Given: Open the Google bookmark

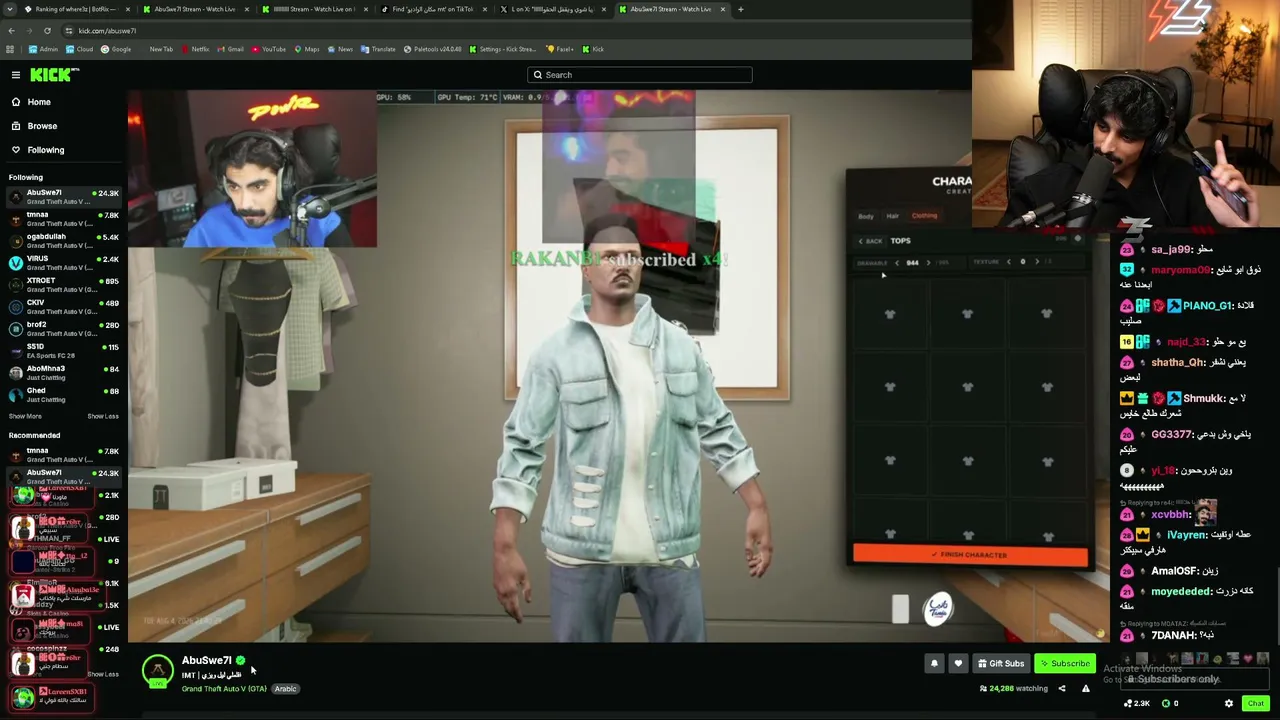Looking at the screenshot, I should click(x=116, y=49).
